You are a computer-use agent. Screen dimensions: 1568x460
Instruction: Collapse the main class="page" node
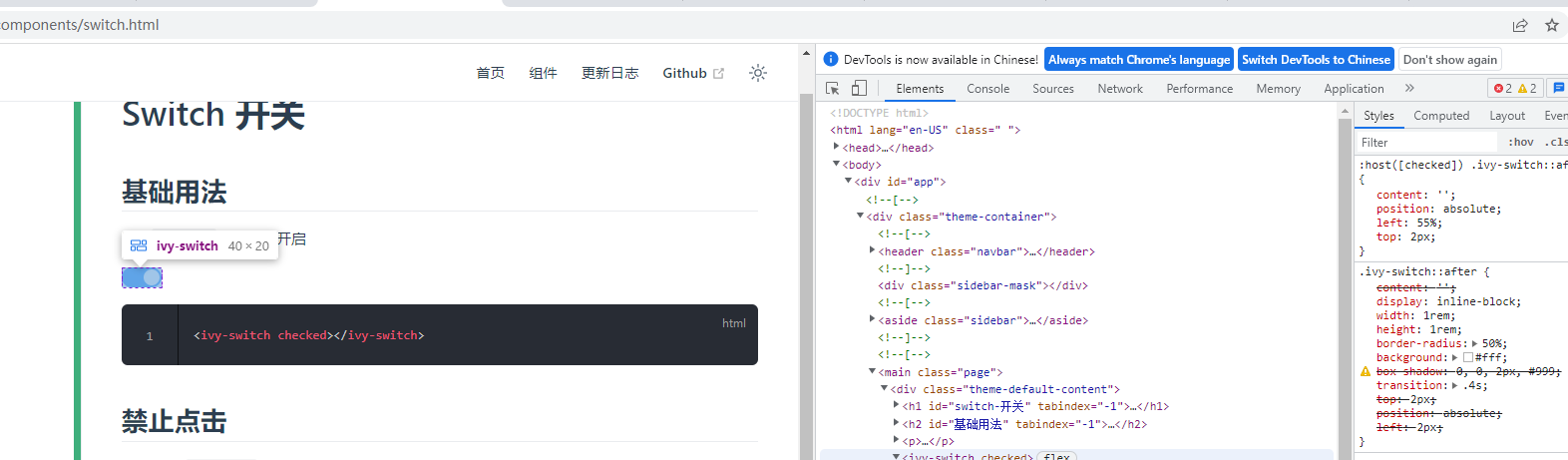[873, 371]
